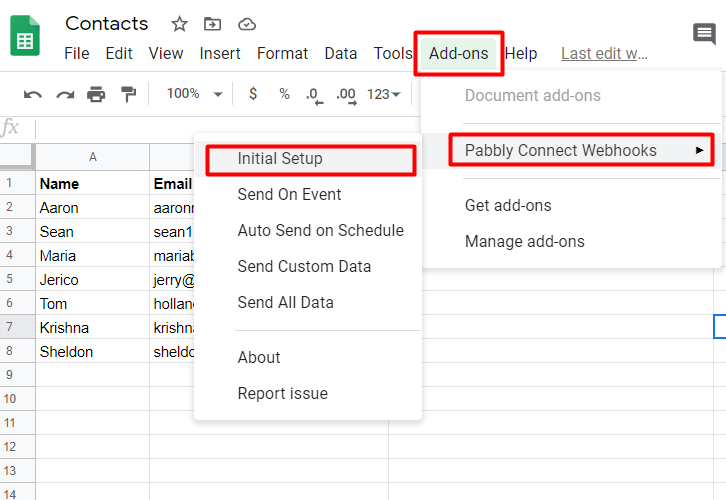The height and width of the screenshot is (500, 726).
Task: Expand Pabbly Connect Webhooks submenu arrow
Action: 699,150
